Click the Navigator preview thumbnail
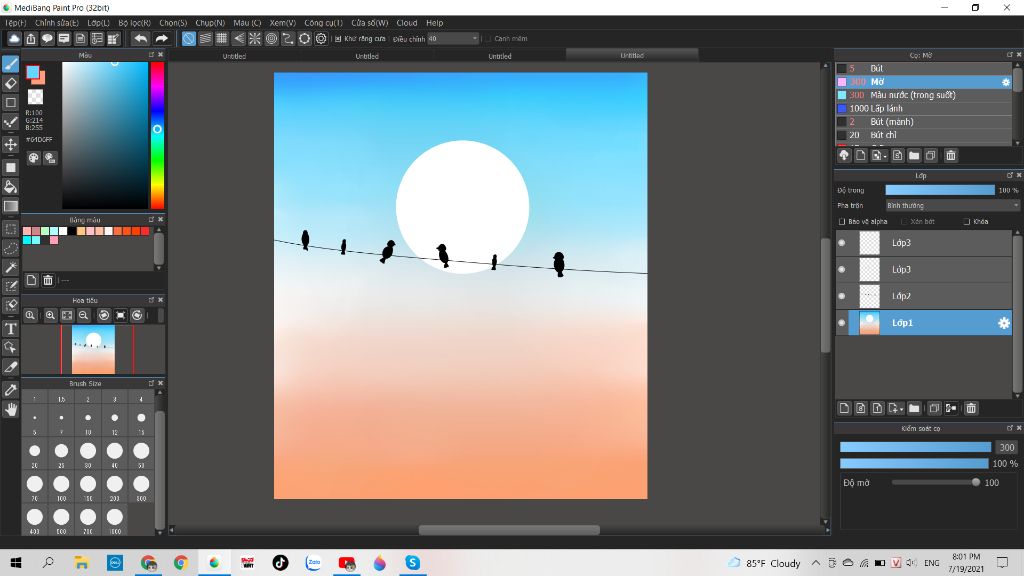1024x576 pixels. (93, 349)
